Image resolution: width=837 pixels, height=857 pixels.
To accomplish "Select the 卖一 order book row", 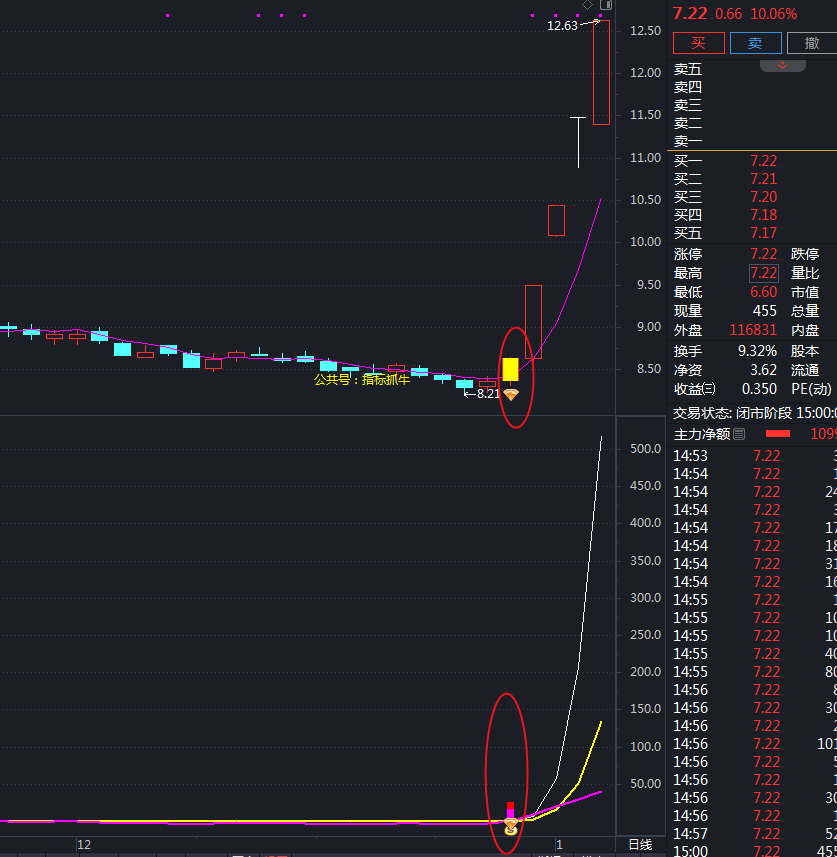I will click(x=752, y=142).
